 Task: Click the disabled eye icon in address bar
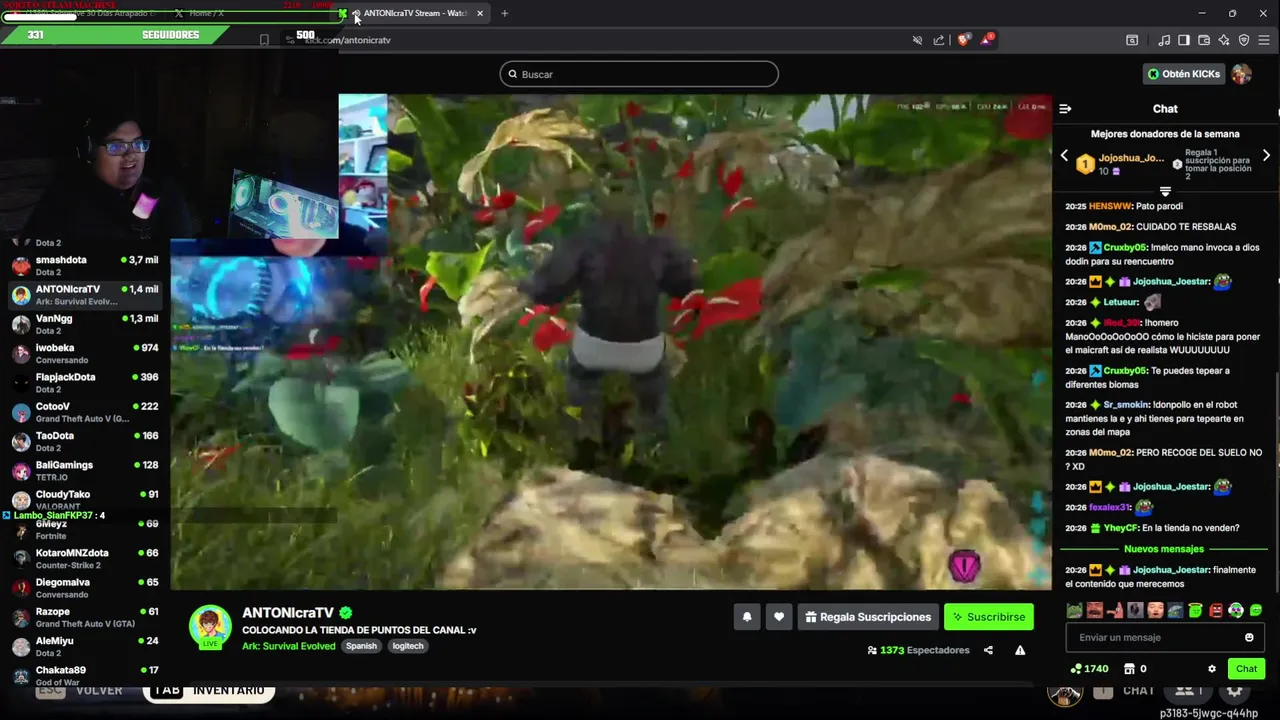point(917,40)
